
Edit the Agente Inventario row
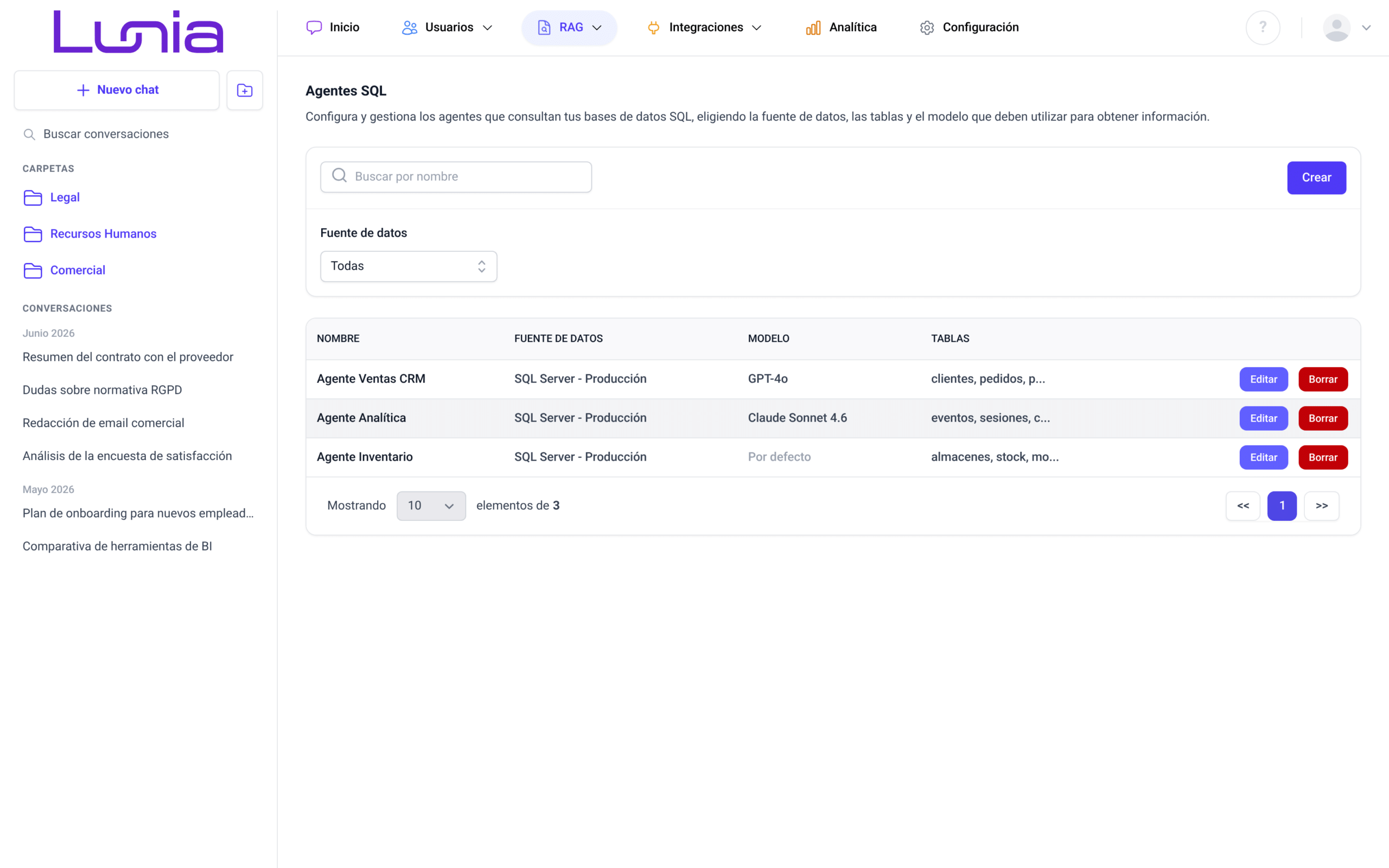pyautogui.click(x=1263, y=457)
